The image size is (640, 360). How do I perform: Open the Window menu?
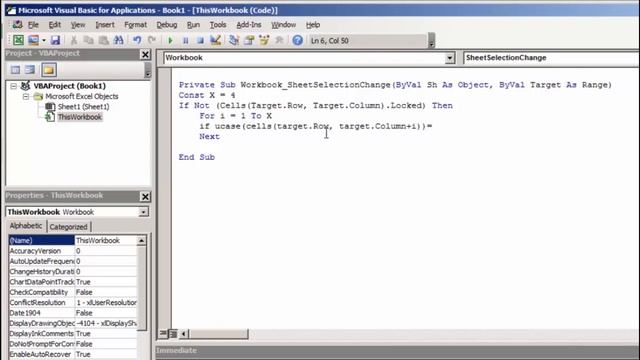[x=283, y=25]
